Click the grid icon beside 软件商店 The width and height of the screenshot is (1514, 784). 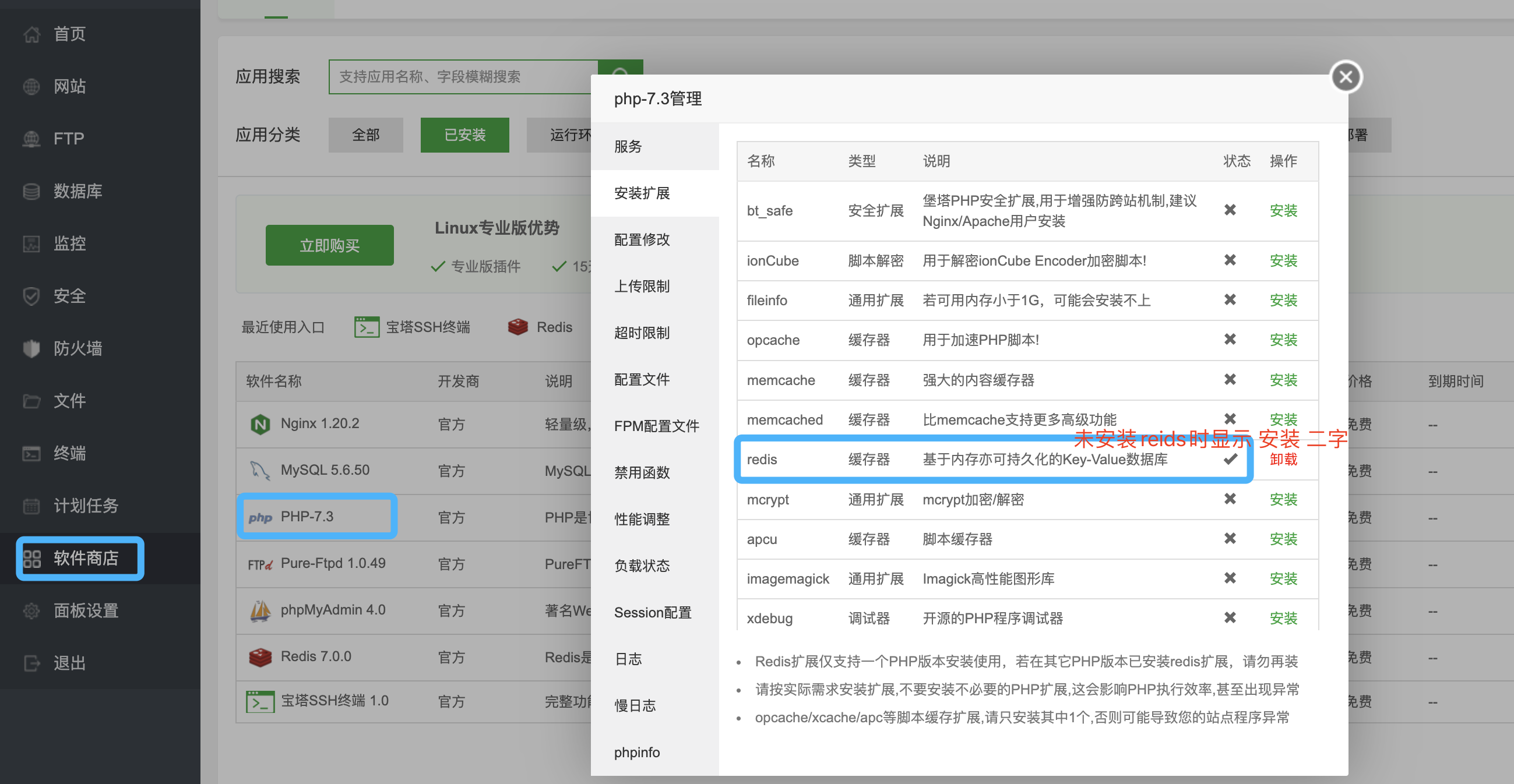click(x=31, y=559)
